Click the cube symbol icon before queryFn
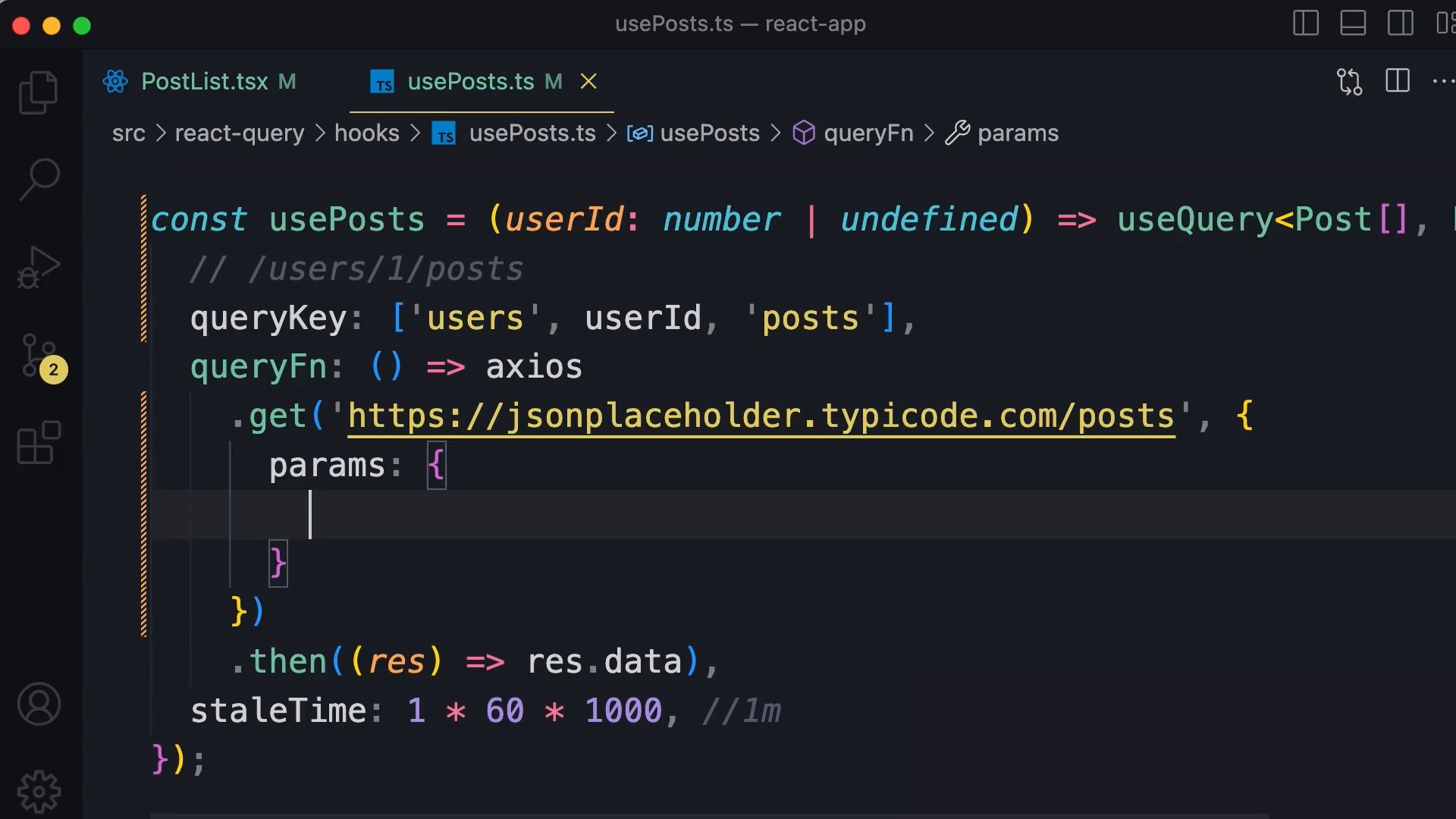Viewport: 1456px width, 819px height. [x=804, y=133]
